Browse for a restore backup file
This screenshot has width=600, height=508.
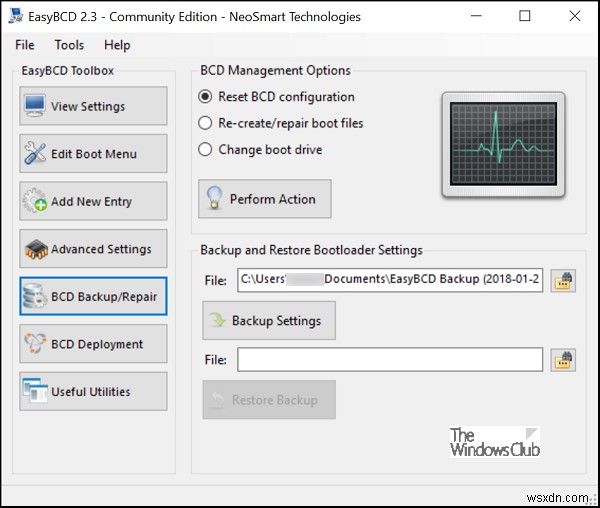[563, 360]
